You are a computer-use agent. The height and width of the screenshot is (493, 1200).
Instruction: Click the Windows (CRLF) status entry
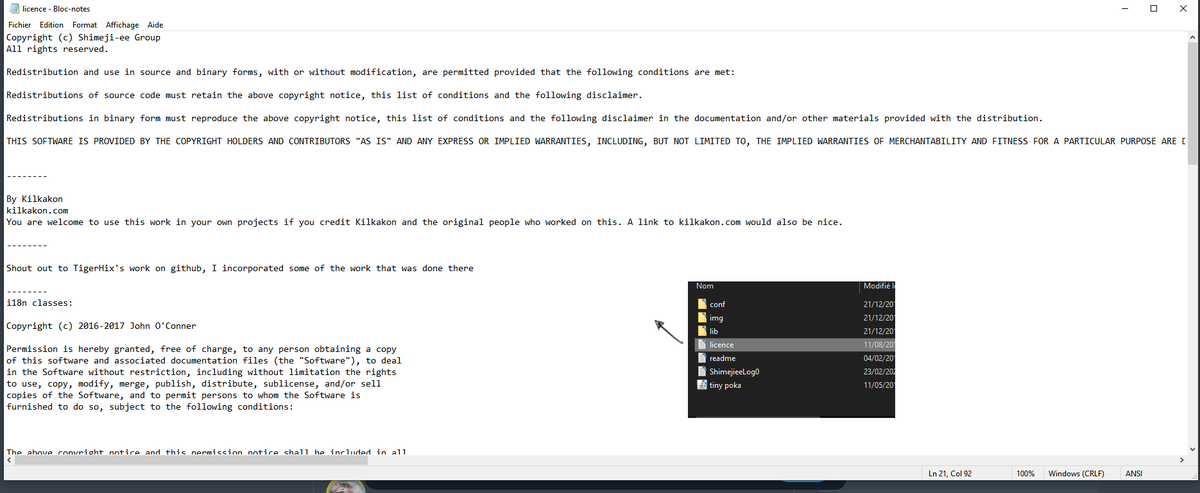(1075, 472)
